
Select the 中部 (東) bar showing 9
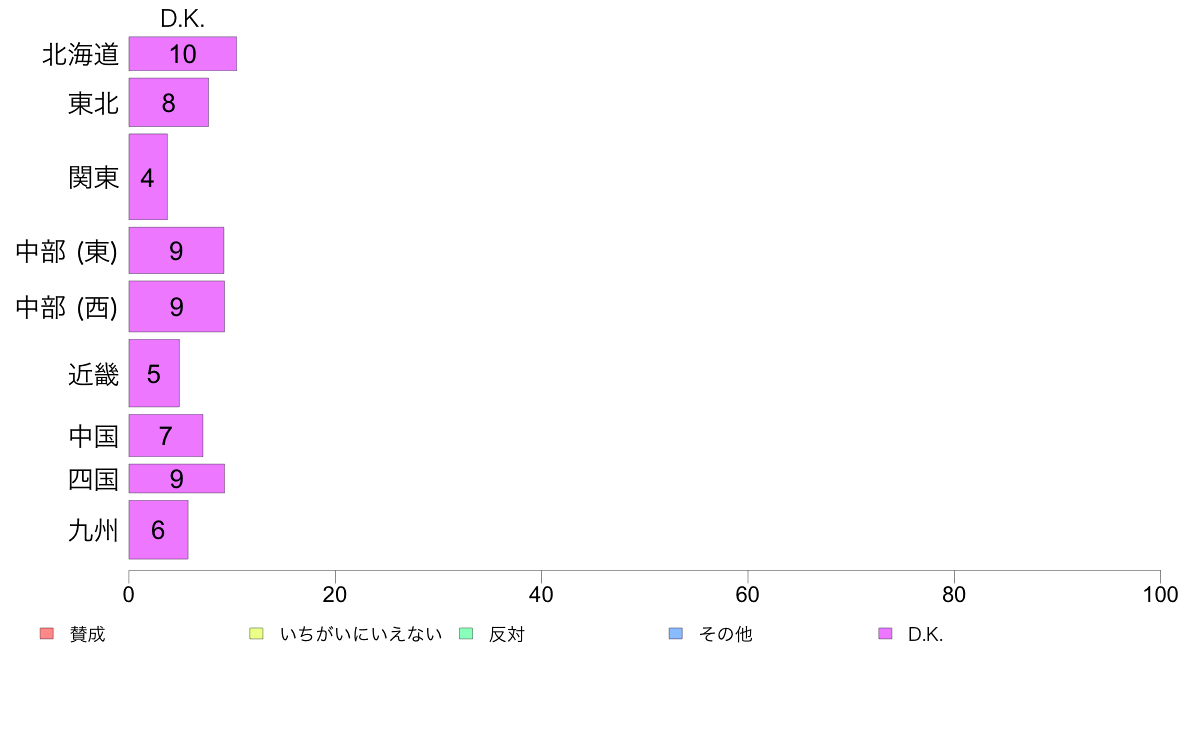176,250
